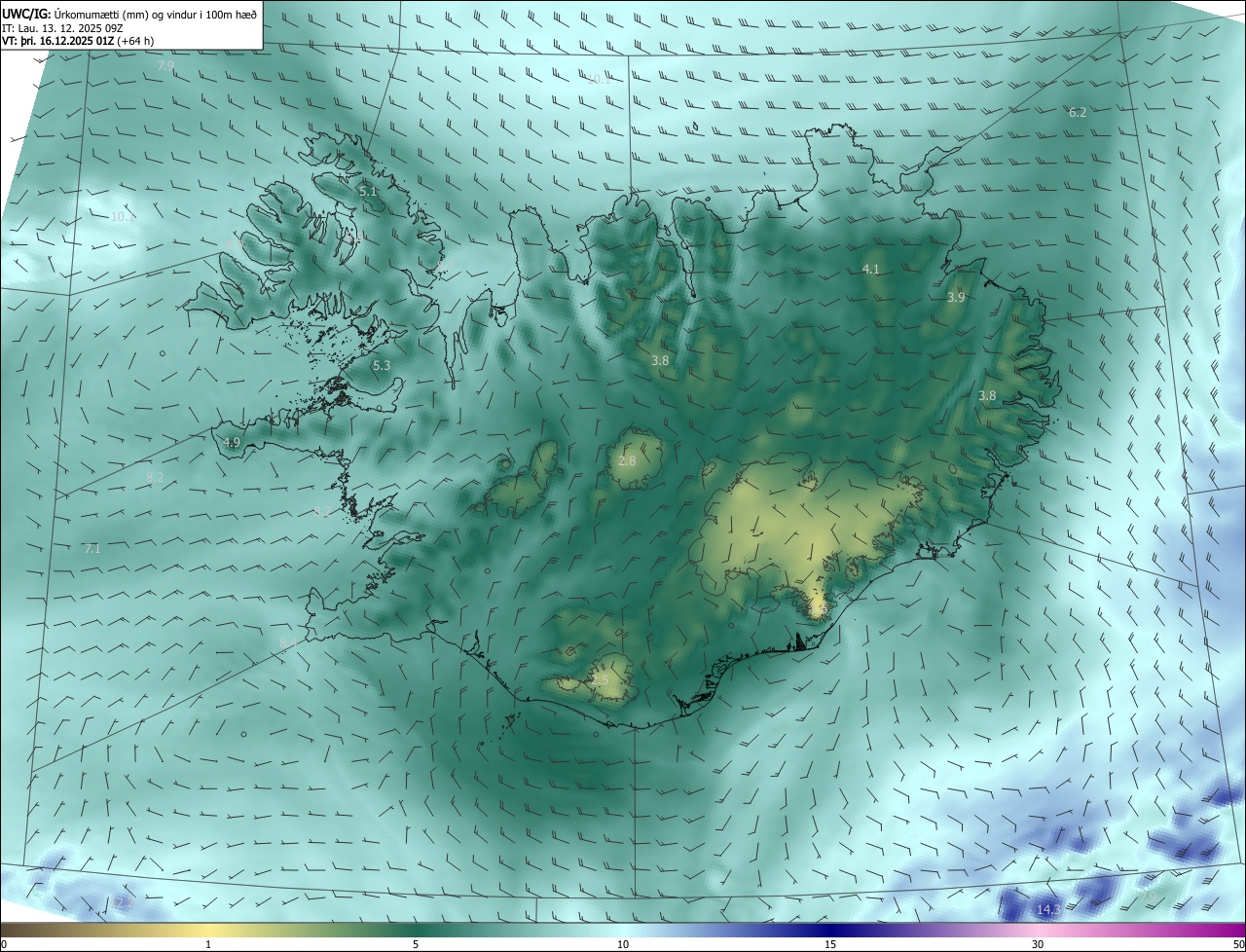Select the 2.8 value on Hofsjökull glacier
Viewport: 1246px width, 952px height.
click(627, 460)
